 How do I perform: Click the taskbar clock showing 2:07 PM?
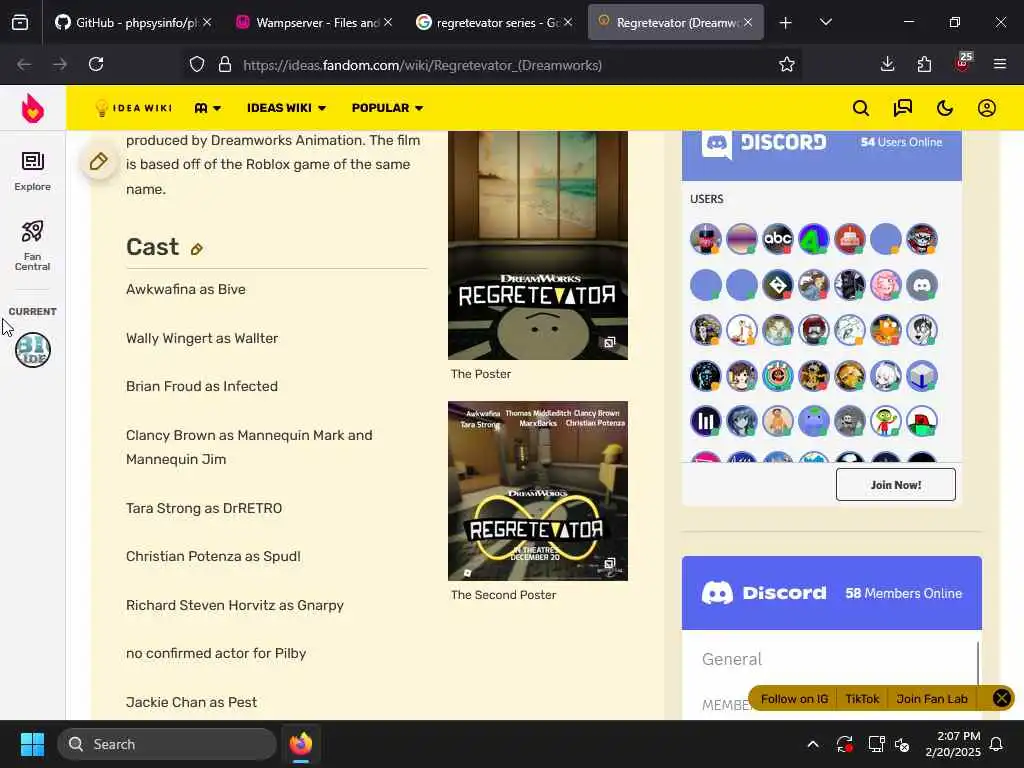(x=953, y=744)
